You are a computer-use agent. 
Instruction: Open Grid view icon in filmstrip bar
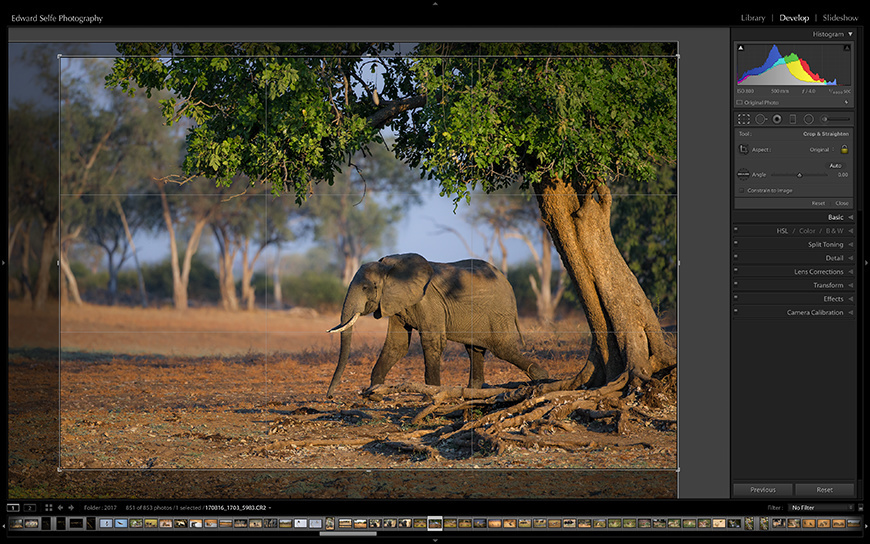click(48, 507)
